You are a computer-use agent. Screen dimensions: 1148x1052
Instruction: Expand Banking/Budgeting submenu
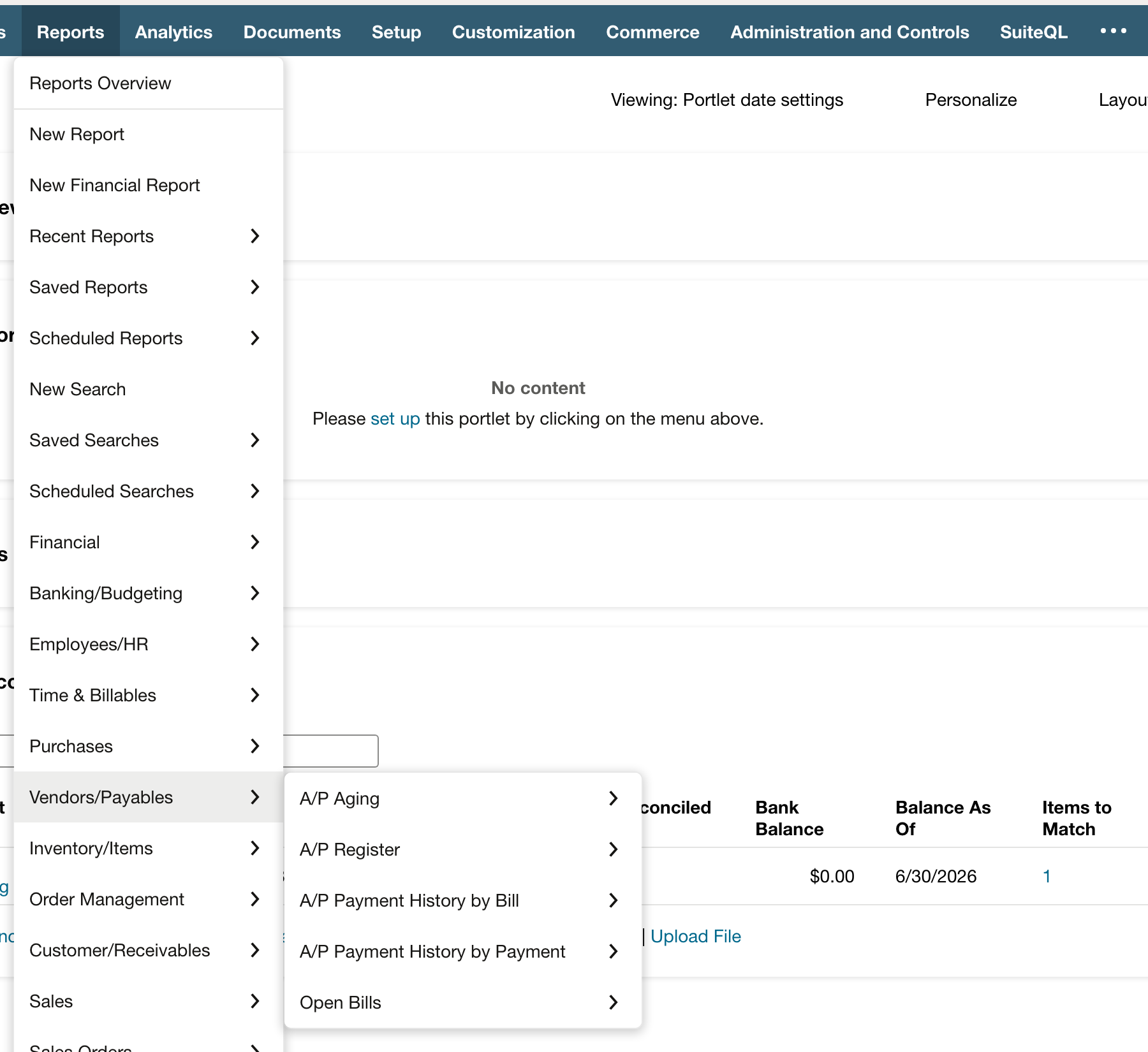pos(149,594)
